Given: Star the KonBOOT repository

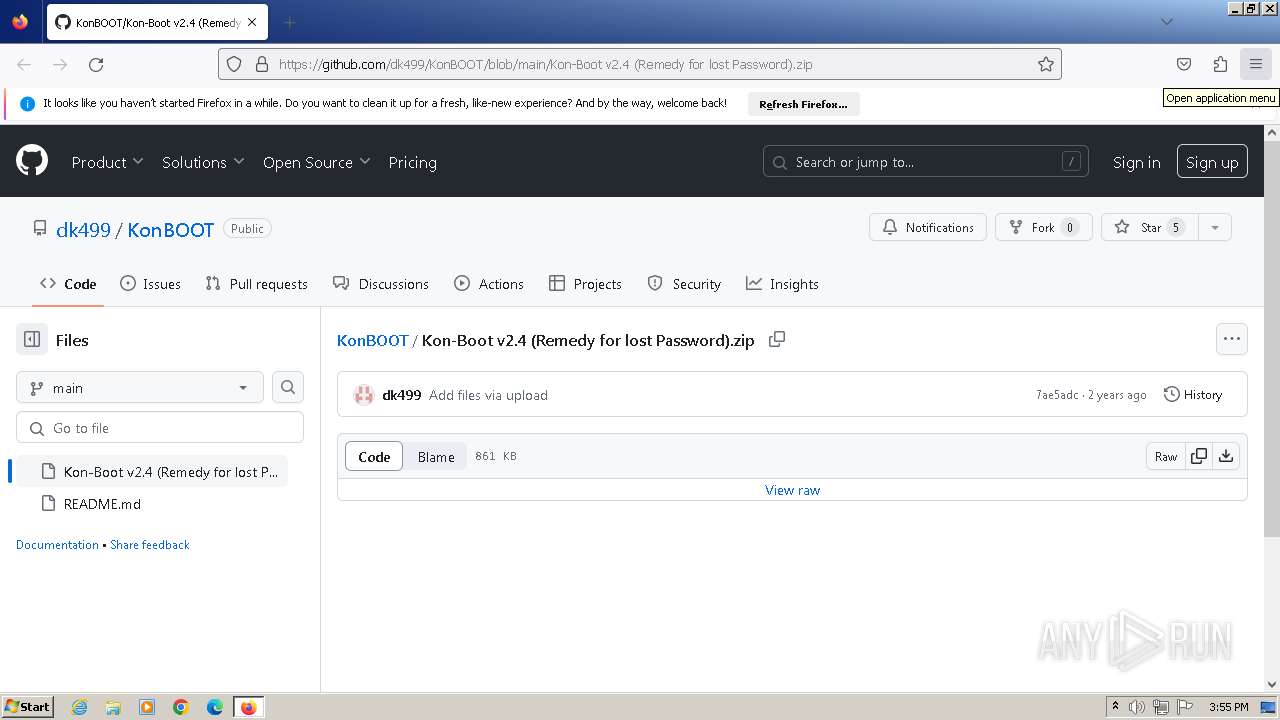Looking at the screenshot, I should [x=1150, y=227].
